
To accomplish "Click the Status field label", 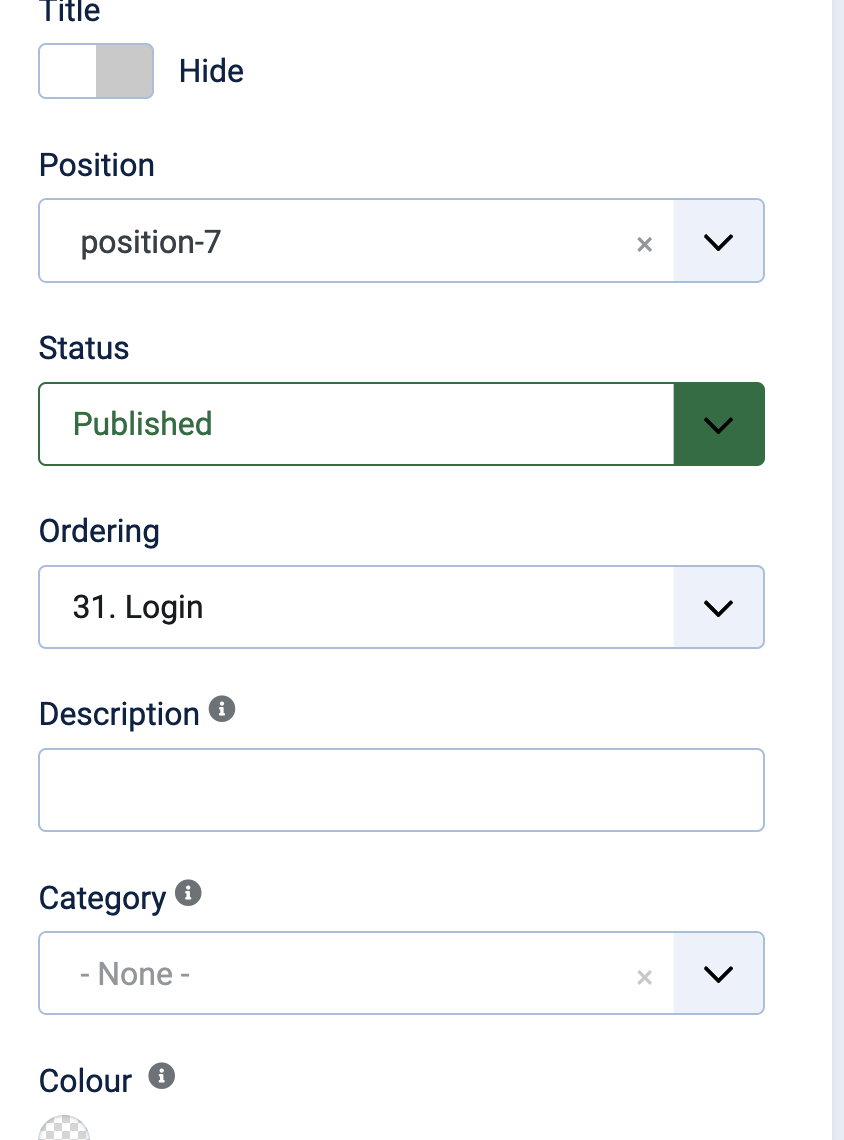I will pyautogui.click(x=84, y=348).
